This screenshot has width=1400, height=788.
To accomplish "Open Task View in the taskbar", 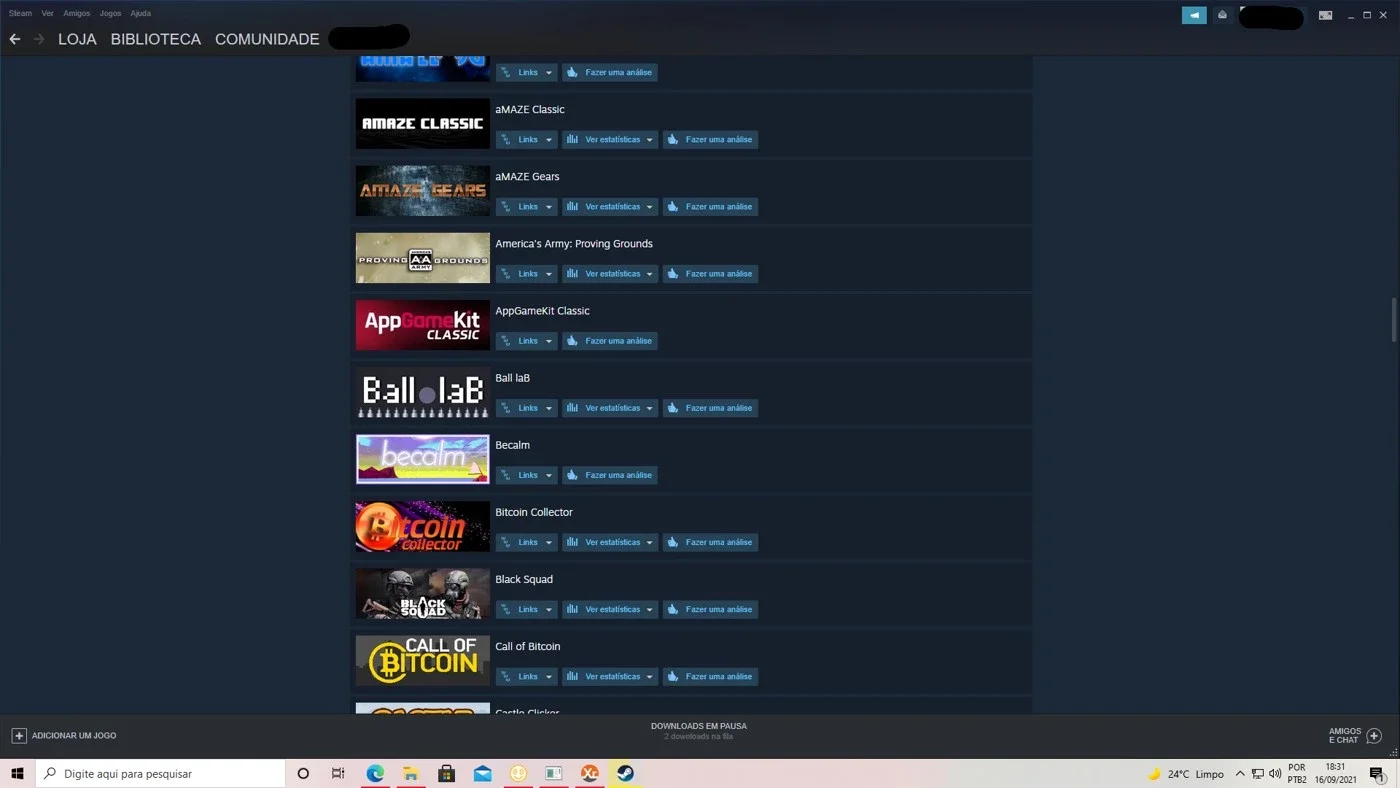I will (338, 773).
